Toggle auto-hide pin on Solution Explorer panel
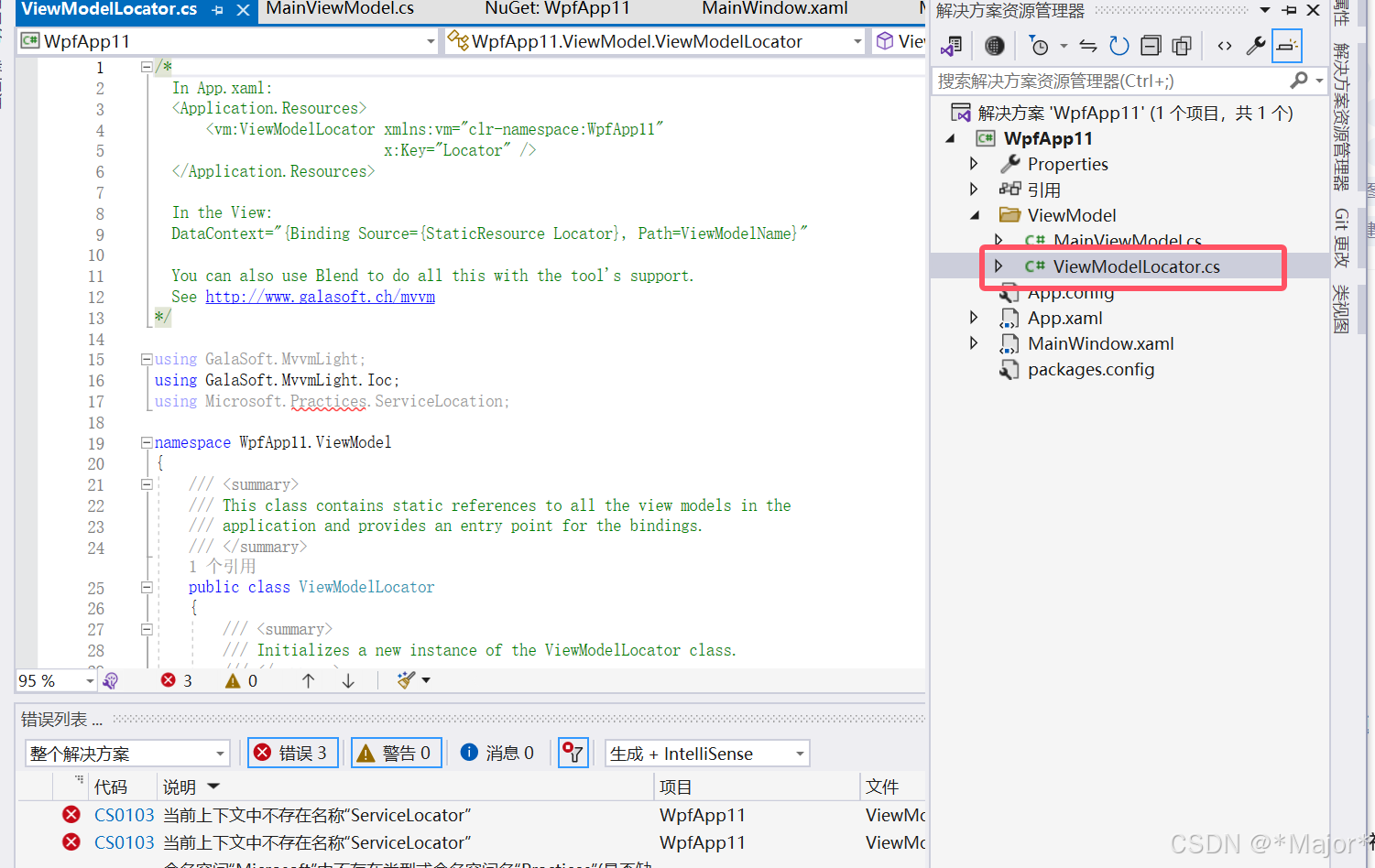Viewport: 1375px width, 868px height. point(1289,10)
